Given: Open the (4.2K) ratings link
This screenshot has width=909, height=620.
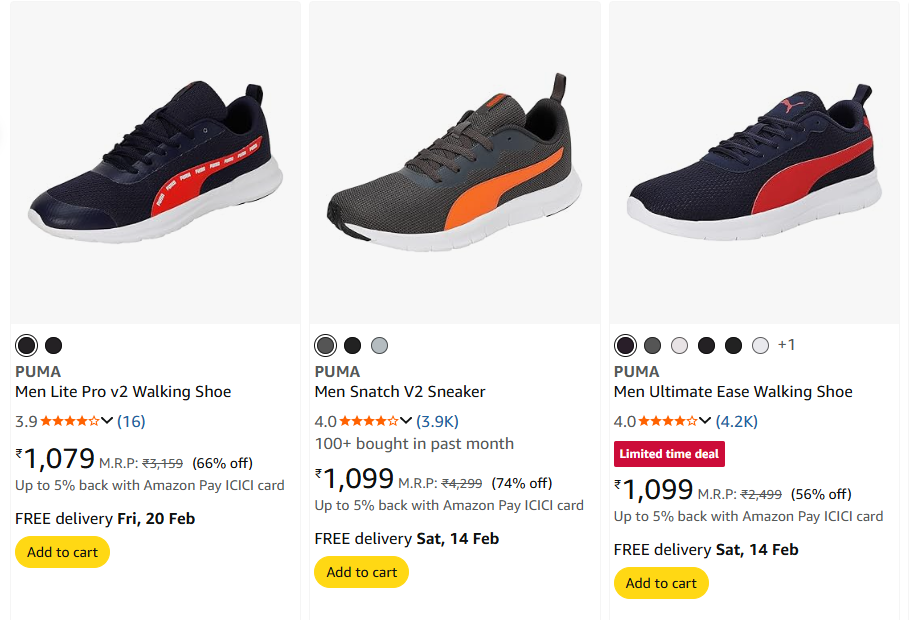Looking at the screenshot, I should pyautogui.click(x=736, y=421).
